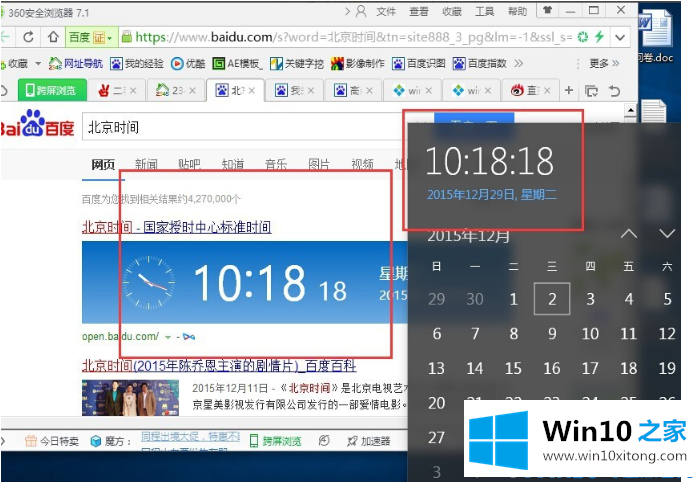Open the 查看 menu
Image resolution: width=699 pixels, height=482 pixels.
pyautogui.click(x=419, y=11)
